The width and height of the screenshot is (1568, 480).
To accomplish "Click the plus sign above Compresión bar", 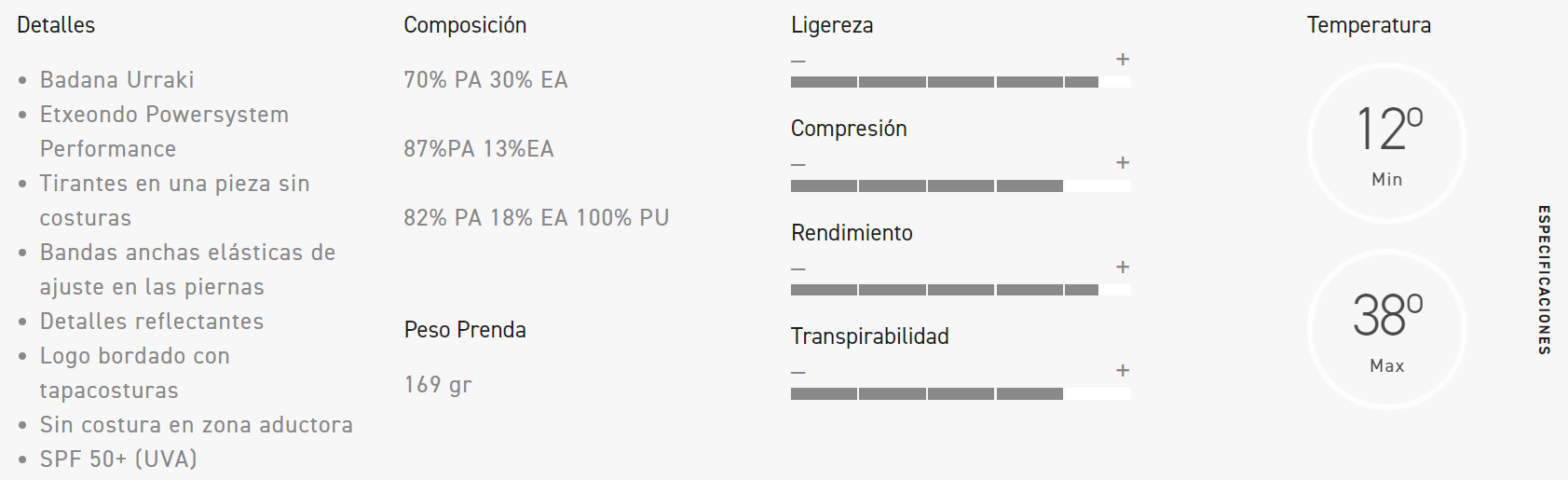I will [x=1123, y=163].
